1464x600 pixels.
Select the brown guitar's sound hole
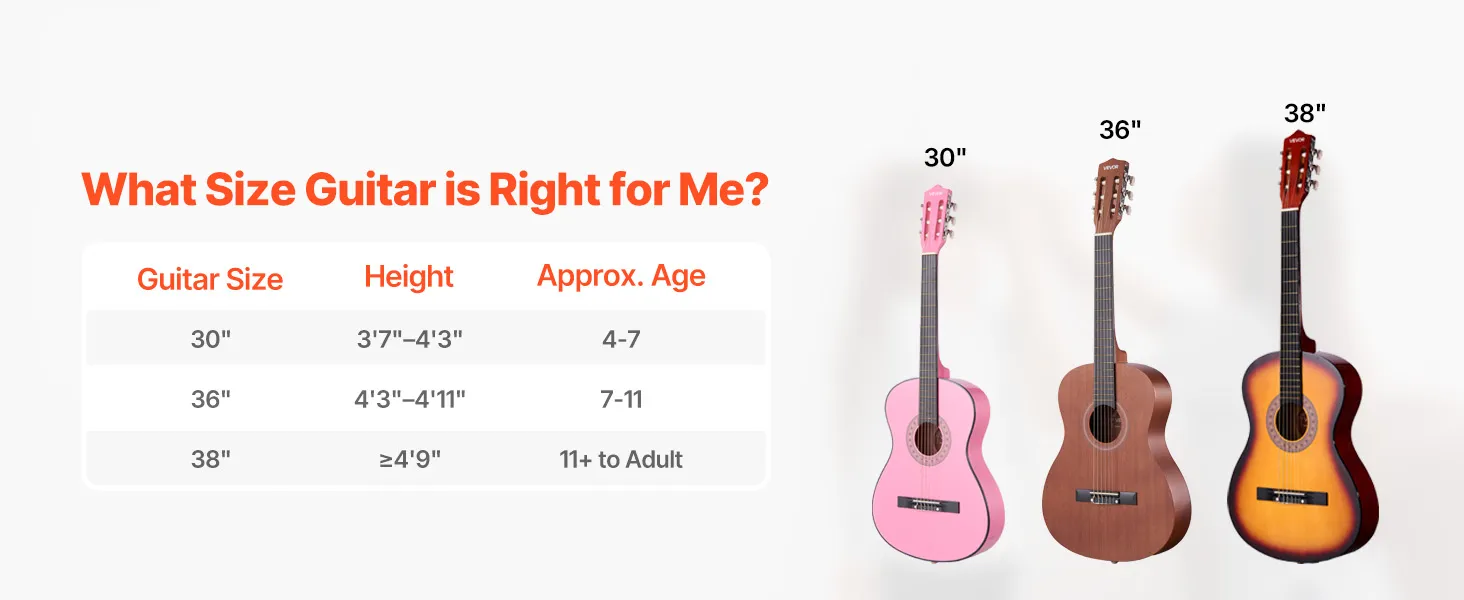[1107, 424]
